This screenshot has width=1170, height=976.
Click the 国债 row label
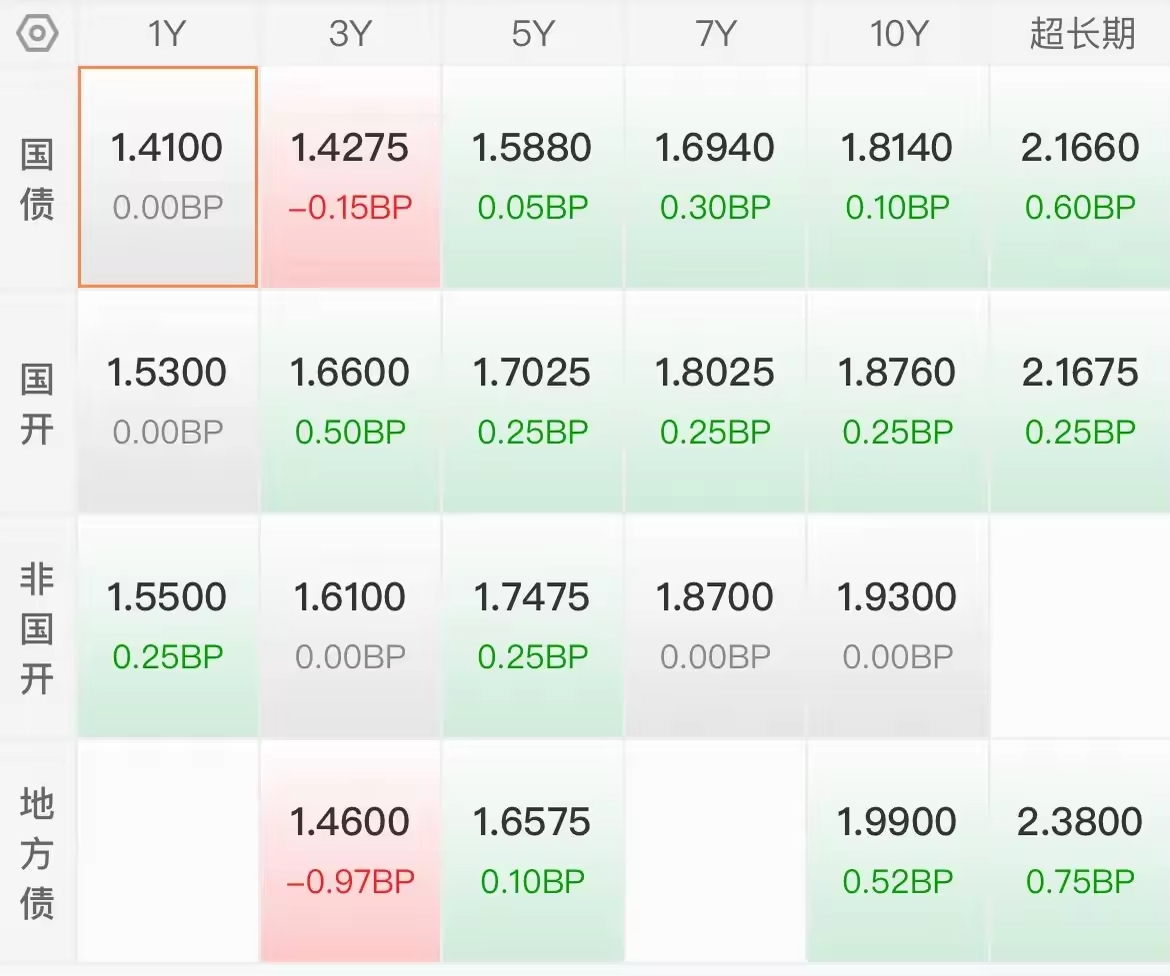(38, 180)
